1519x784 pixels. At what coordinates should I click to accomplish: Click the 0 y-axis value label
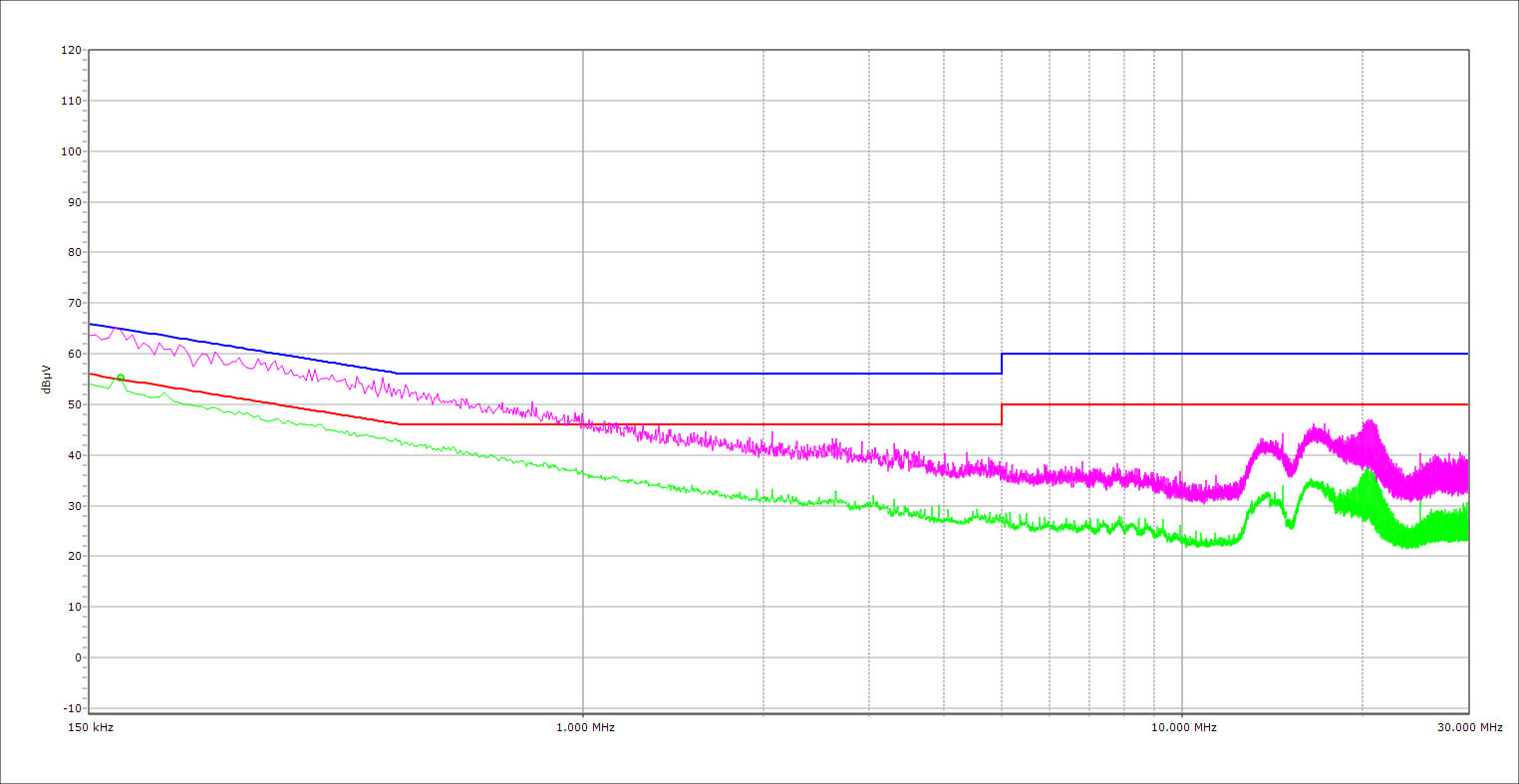click(x=77, y=657)
